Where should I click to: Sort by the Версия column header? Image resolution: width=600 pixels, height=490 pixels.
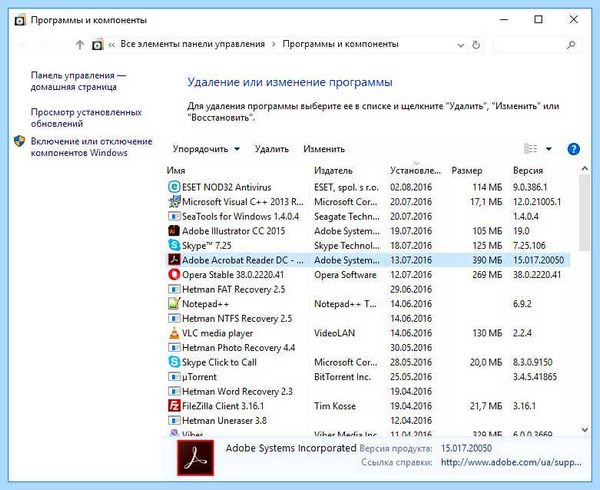coord(528,171)
